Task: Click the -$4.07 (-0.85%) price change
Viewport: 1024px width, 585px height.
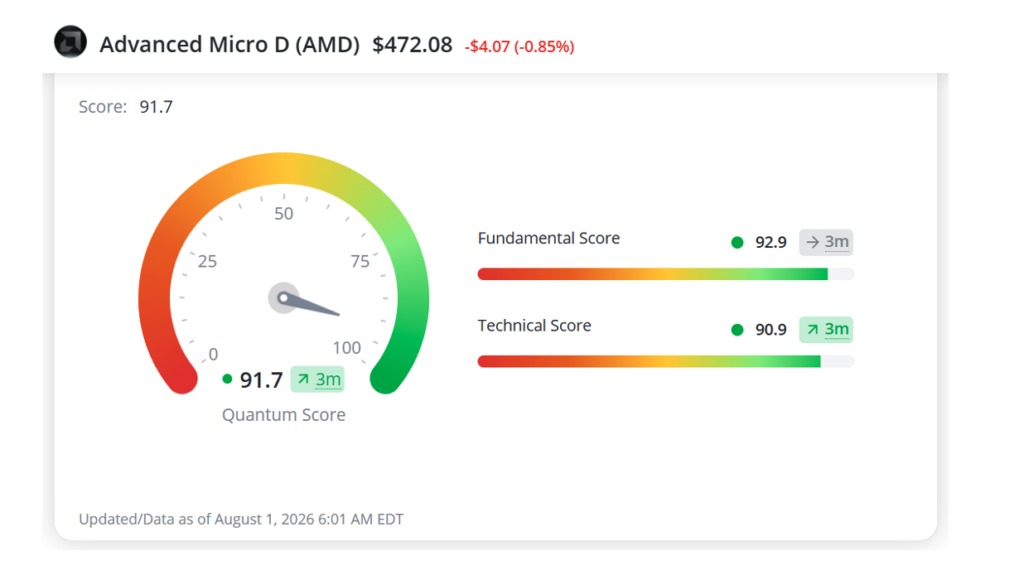Action: pos(519,46)
